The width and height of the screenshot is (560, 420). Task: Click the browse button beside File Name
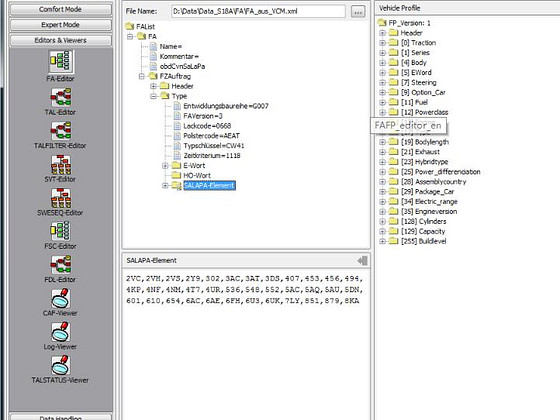(x=358, y=11)
